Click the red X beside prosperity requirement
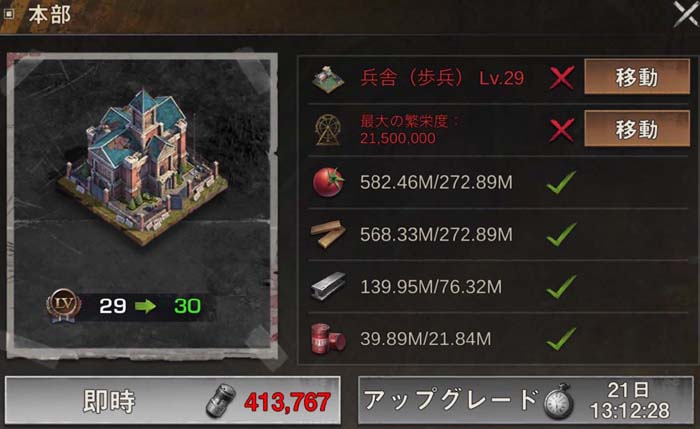The height and width of the screenshot is (429, 700). coord(562,130)
